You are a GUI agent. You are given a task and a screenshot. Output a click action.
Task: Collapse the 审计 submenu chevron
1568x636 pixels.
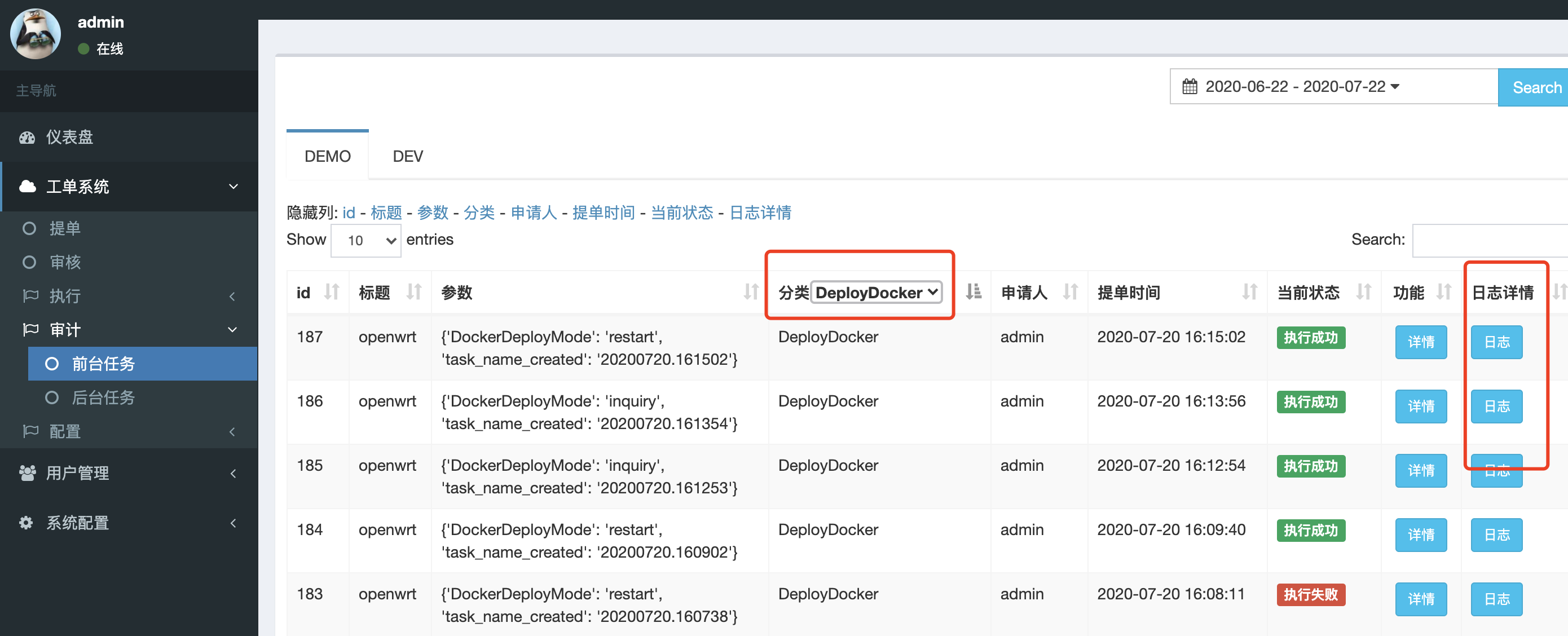(x=232, y=330)
